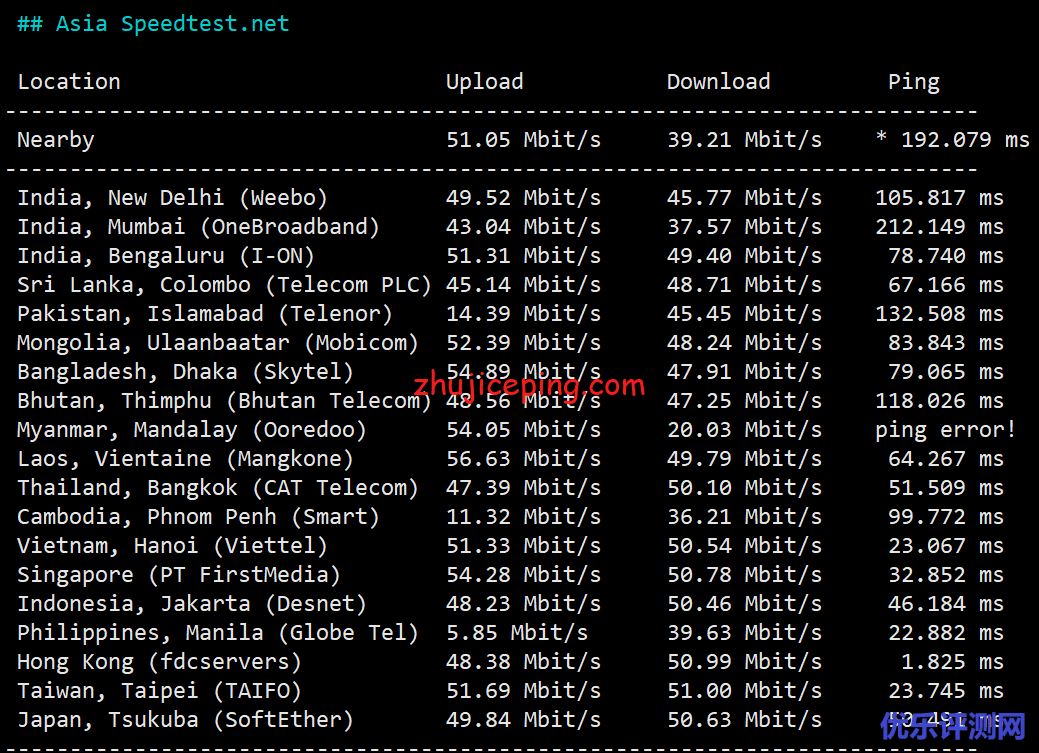This screenshot has width=1039, height=753.
Task: Click 'Taiwan, Taipei (TAIFO)' row
Action: [510, 691]
